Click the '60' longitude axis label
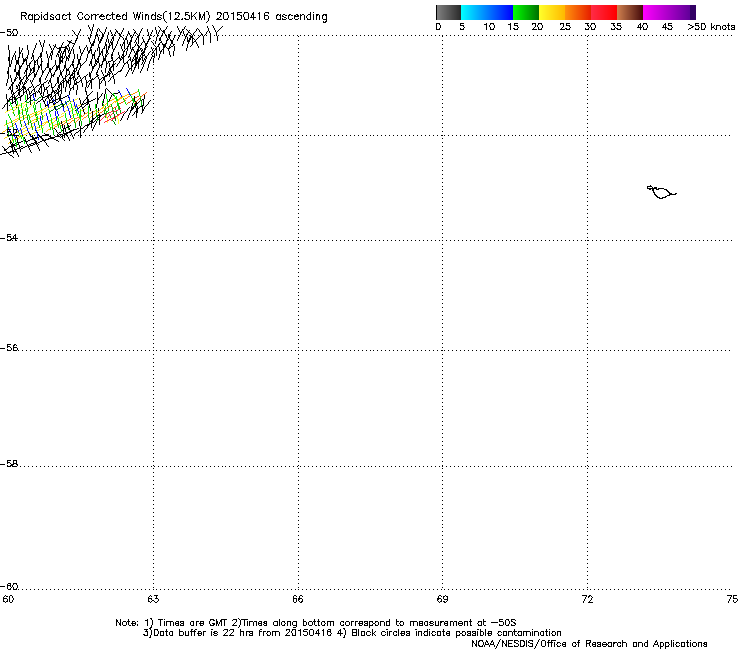This screenshot has width=740, height=650. coord(8,599)
